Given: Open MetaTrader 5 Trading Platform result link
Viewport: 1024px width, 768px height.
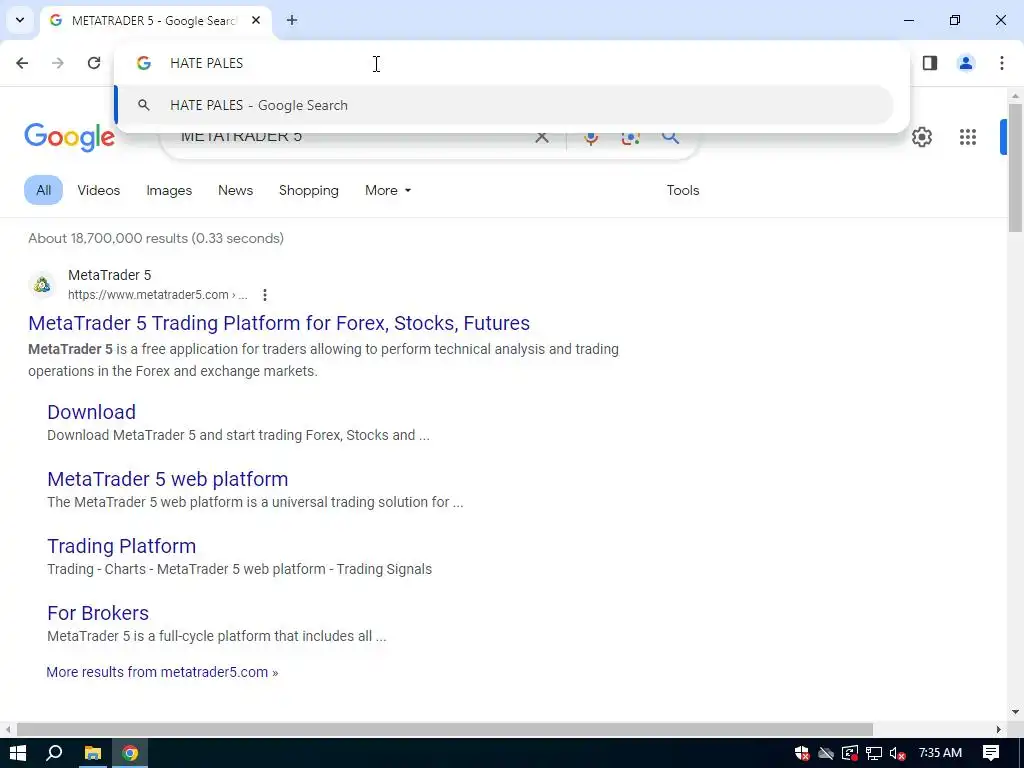Looking at the screenshot, I should pos(279,323).
